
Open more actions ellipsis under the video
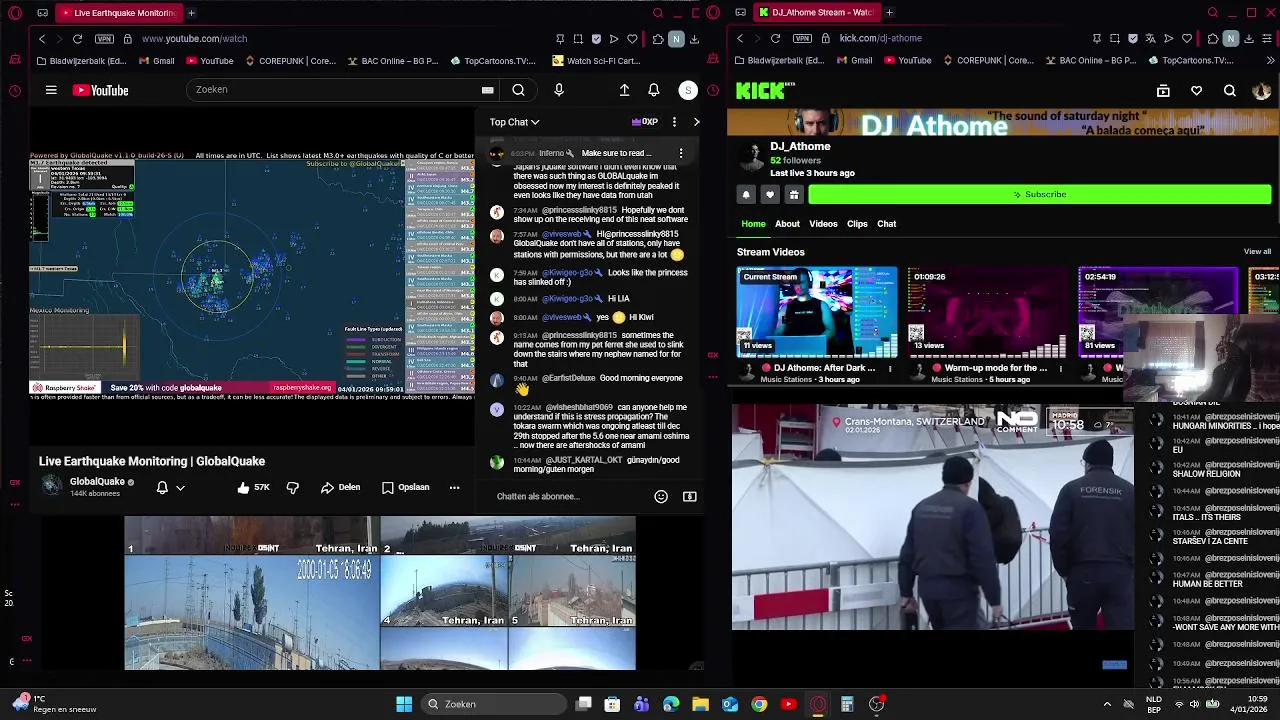pos(454,487)
